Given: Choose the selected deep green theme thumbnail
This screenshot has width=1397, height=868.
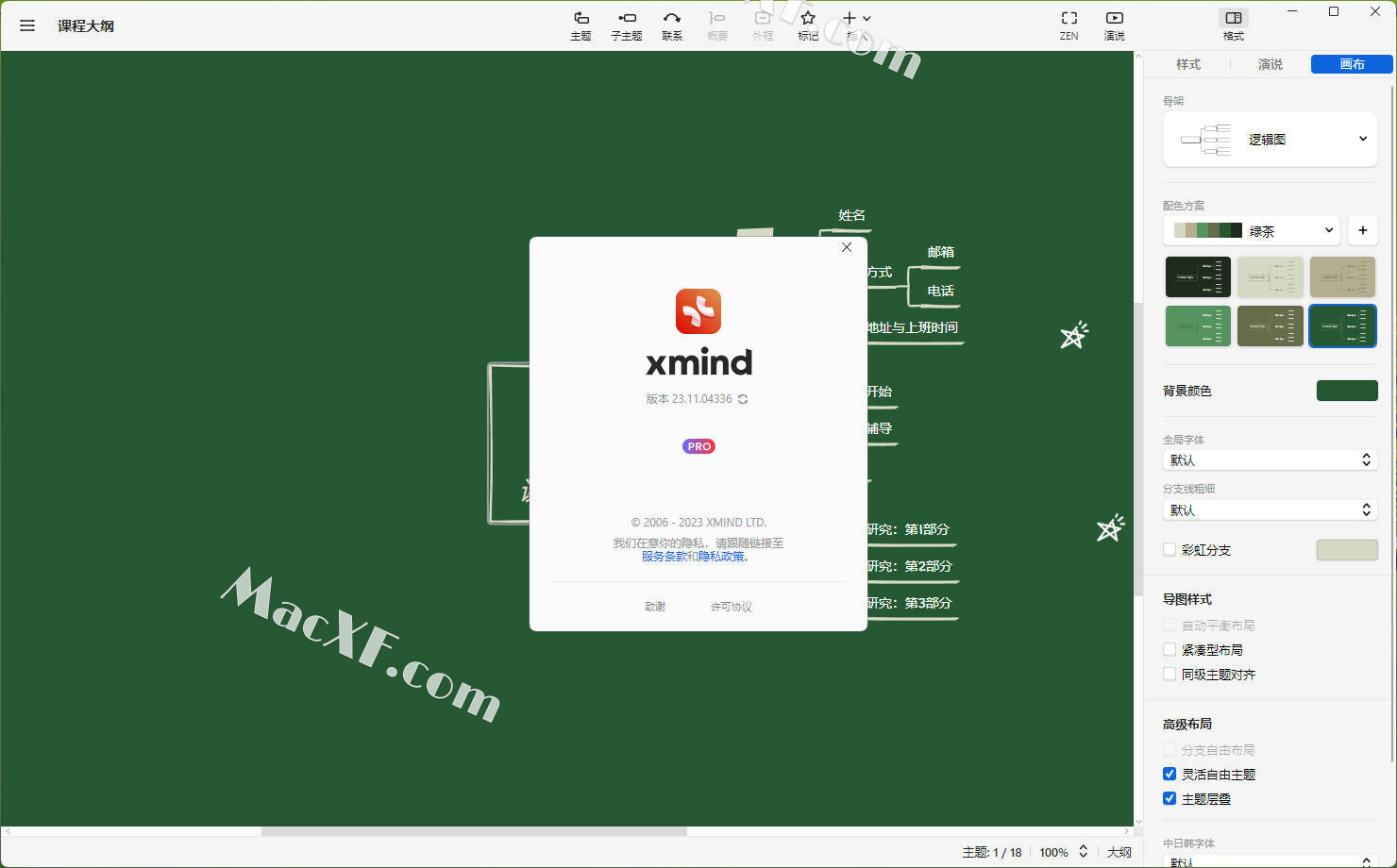Looking at the screenshot, I should (x=1342, y=325).
